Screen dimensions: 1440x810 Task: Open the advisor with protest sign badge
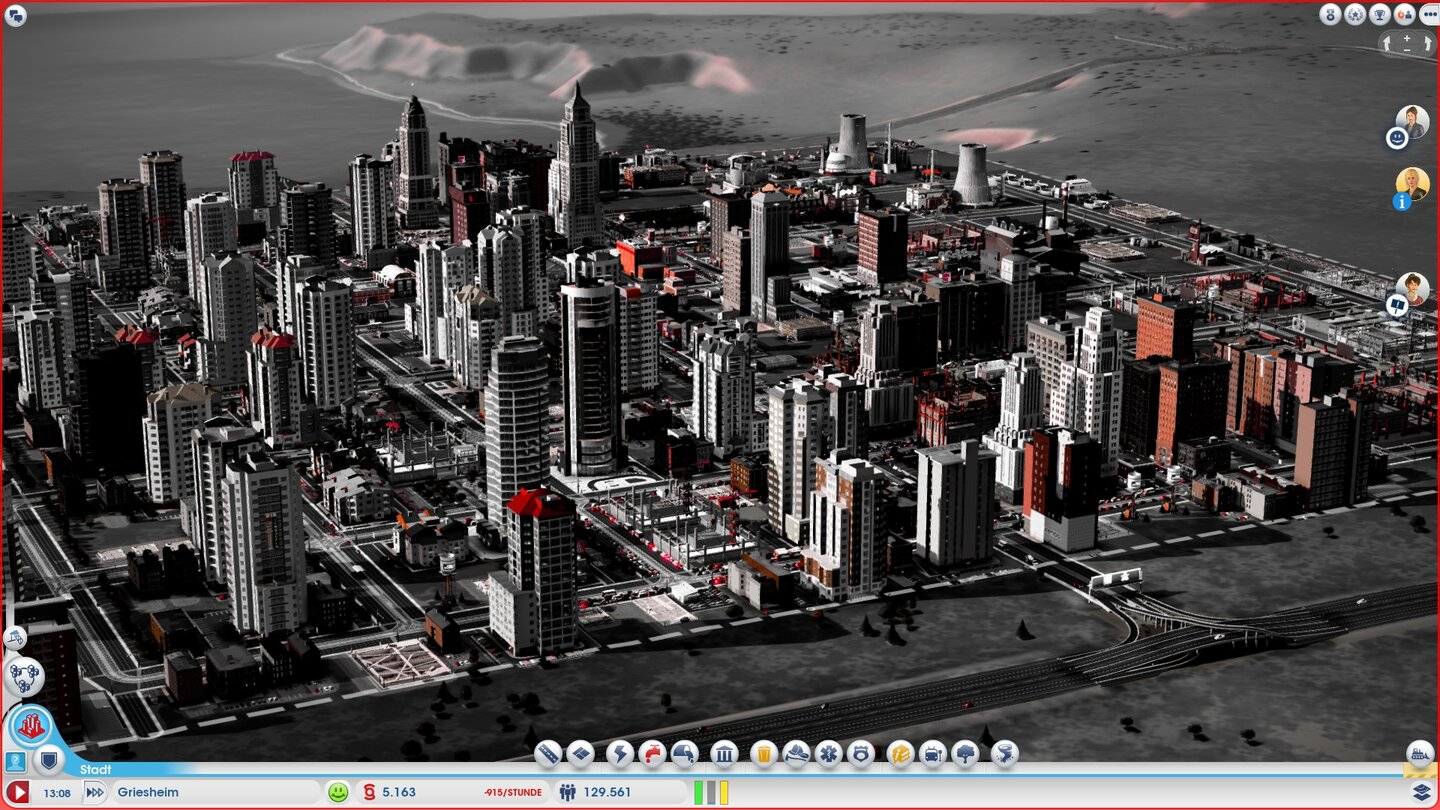point(1413,289)
